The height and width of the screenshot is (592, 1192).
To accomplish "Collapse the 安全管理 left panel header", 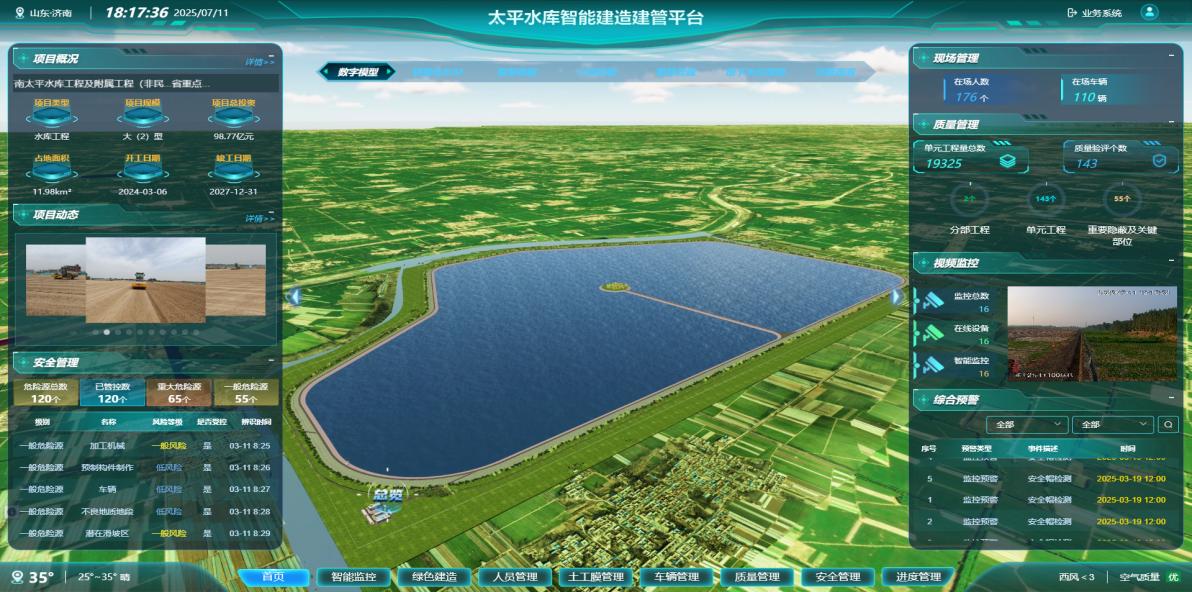I will click(x=269, y=360).
